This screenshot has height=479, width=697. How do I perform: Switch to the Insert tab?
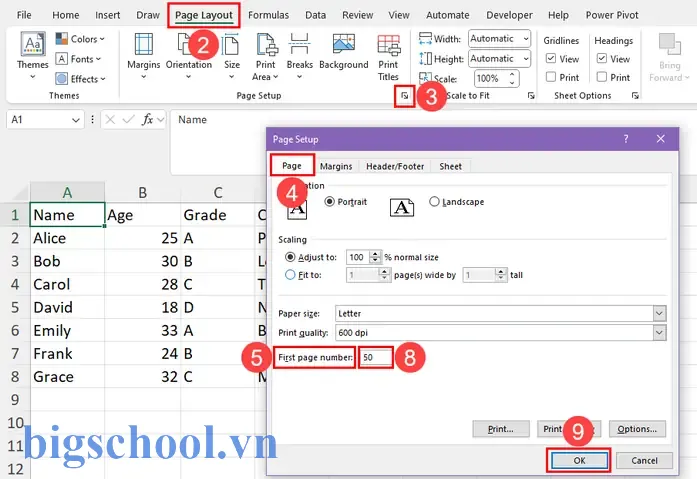pos(108,15)
